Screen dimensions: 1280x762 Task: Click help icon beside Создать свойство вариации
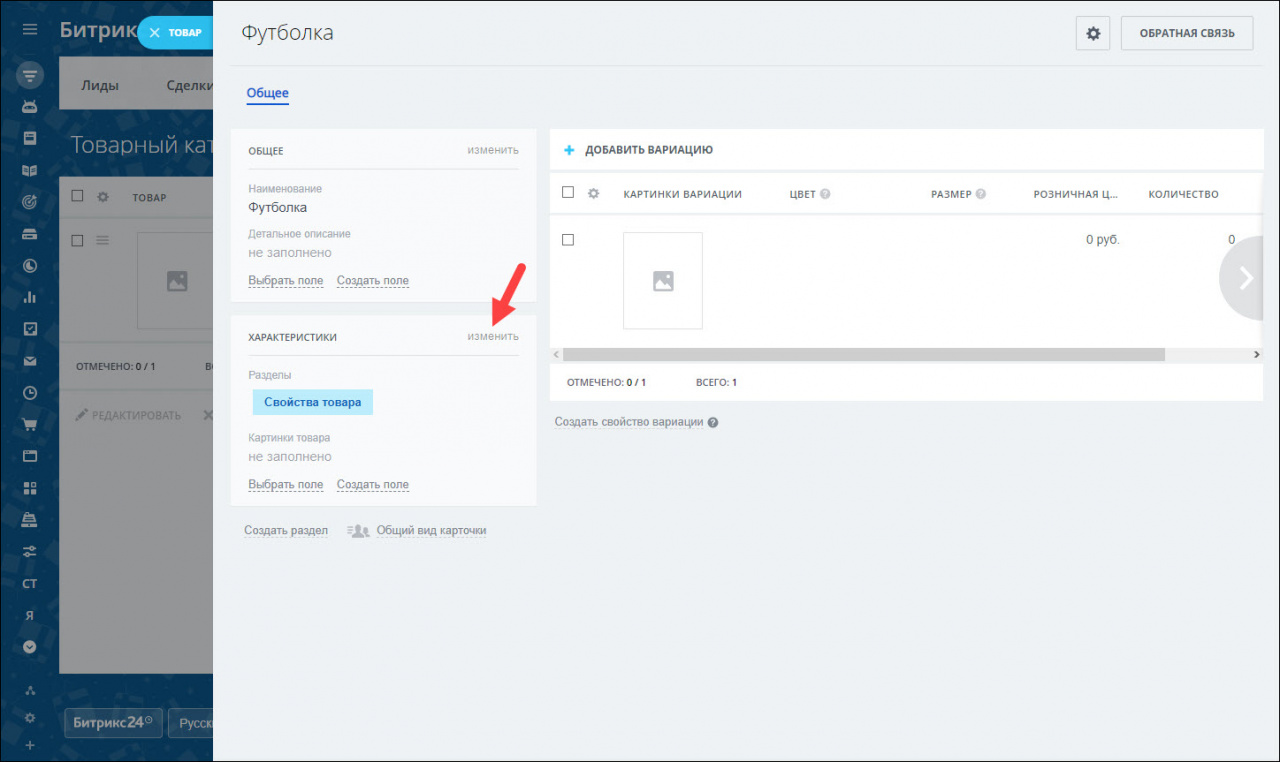(713, 423)
